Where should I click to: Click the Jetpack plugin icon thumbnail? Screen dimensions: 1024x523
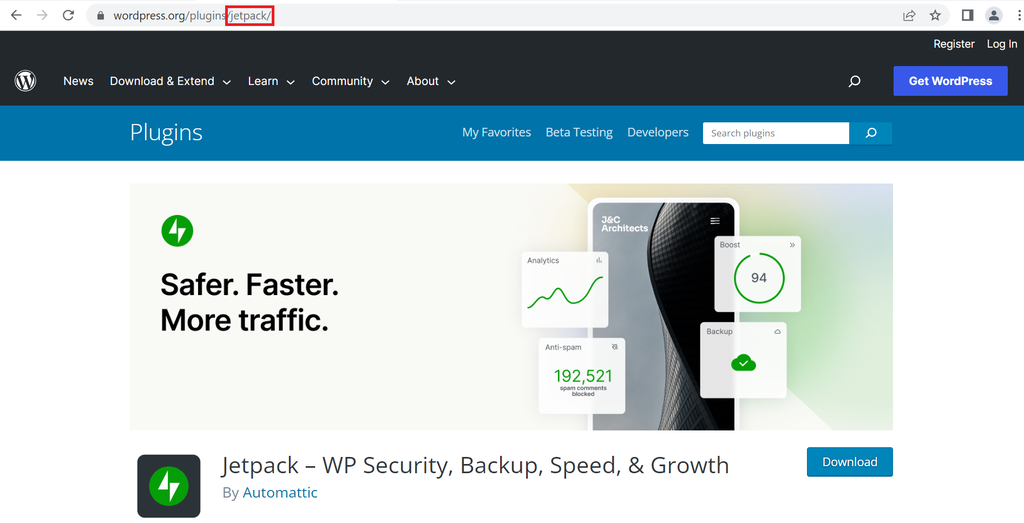pos(169,486)
